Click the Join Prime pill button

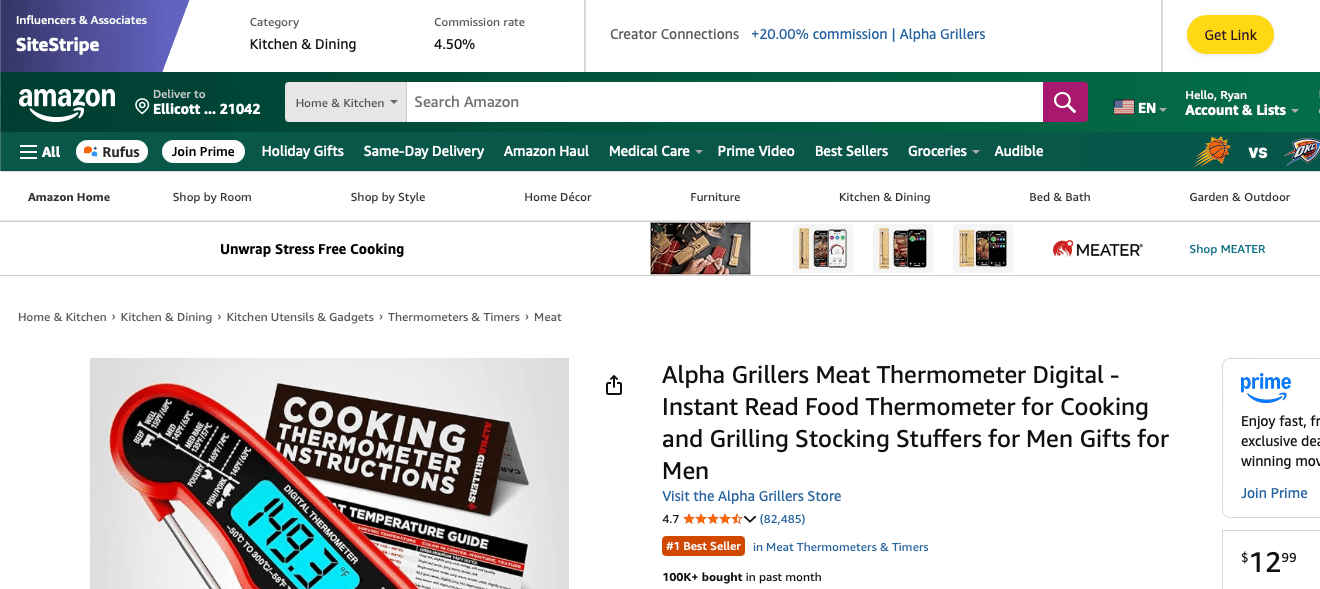pos(203,152)
